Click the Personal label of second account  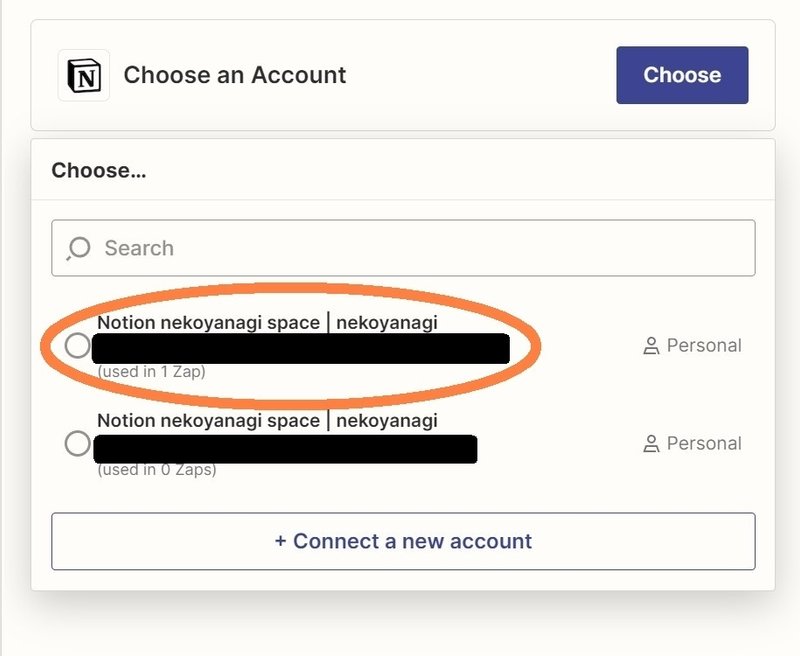[704, 443]
